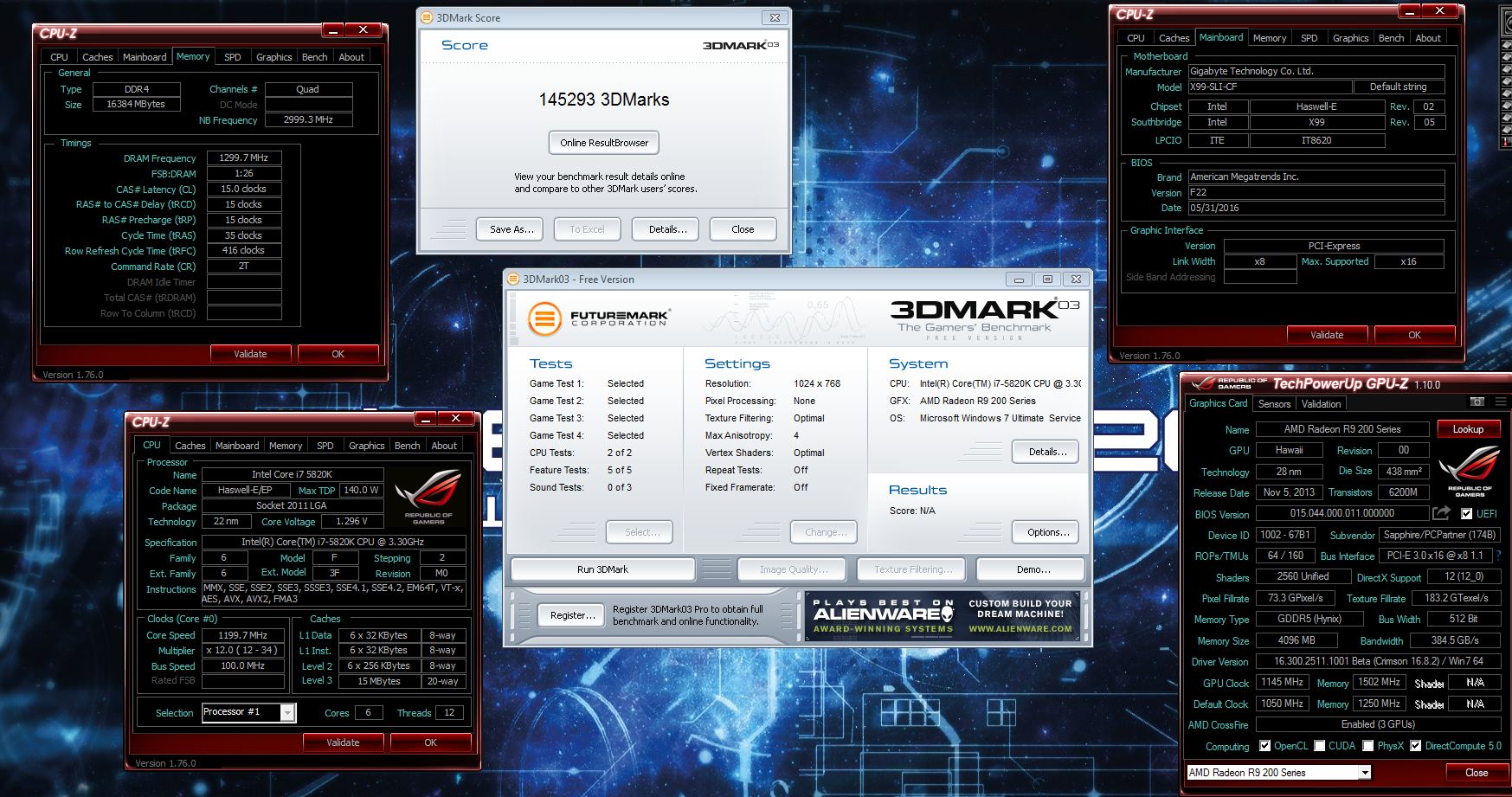Open the AMD Radeon R9 200 Series card dropdown
The width and height of the screenshot is (1512, 797).
[1366, 773]
